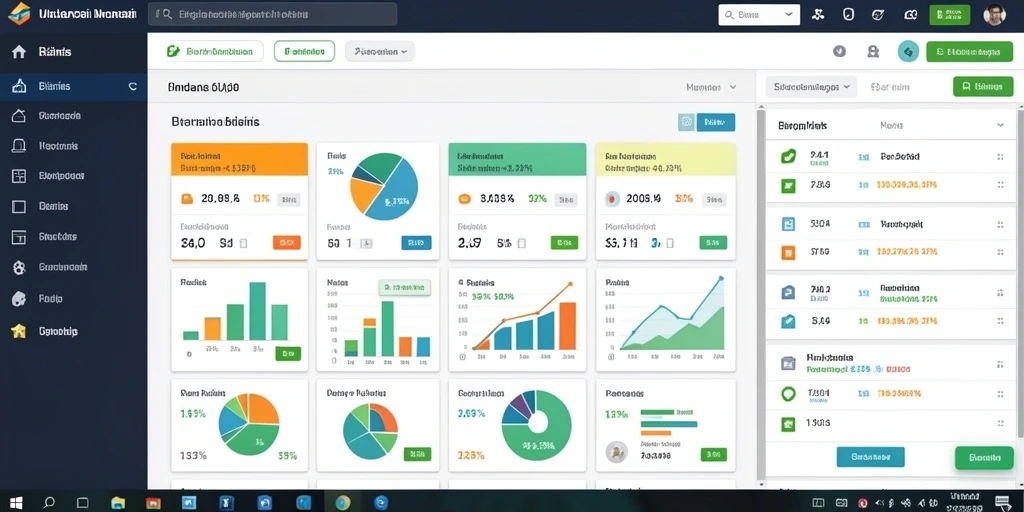Screen dimensions: 1024x512
Task: Click the teal circular icon in the secondary toolbar
Action: 908,52
